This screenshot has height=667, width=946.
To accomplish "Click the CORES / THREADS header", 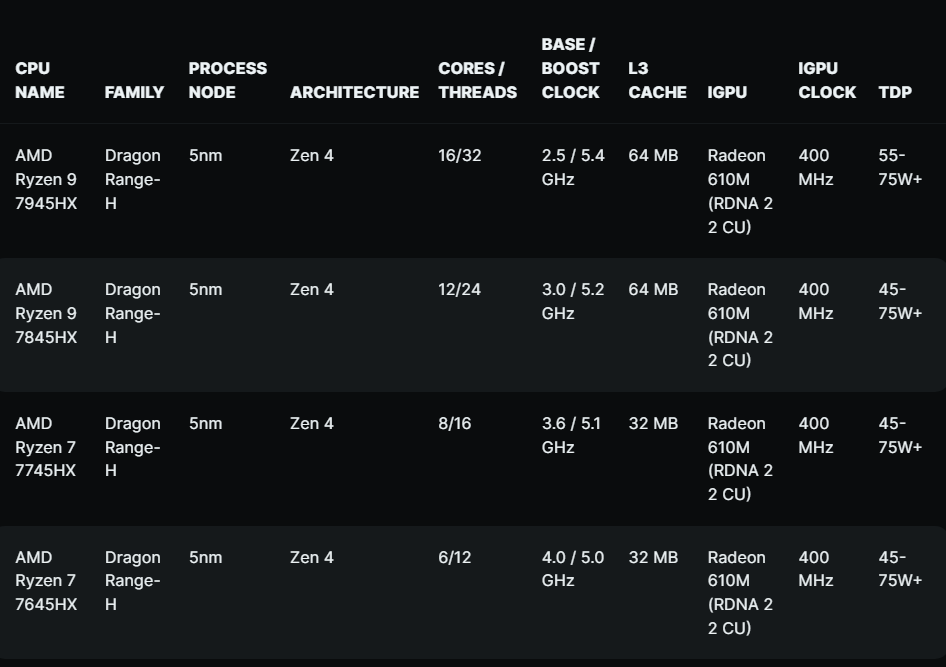I will pos(477,80).
